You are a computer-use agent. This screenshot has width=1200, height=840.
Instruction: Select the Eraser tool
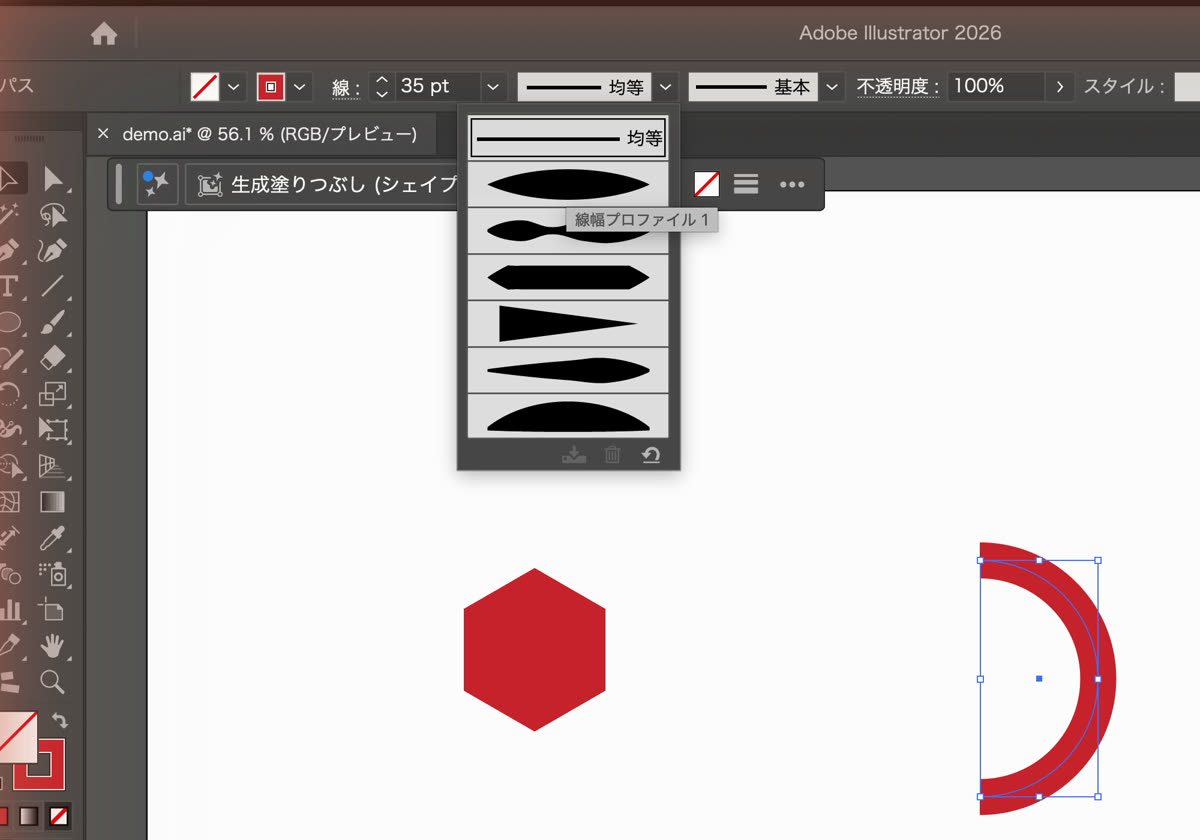pyautogui.click(x=53, y=358)
